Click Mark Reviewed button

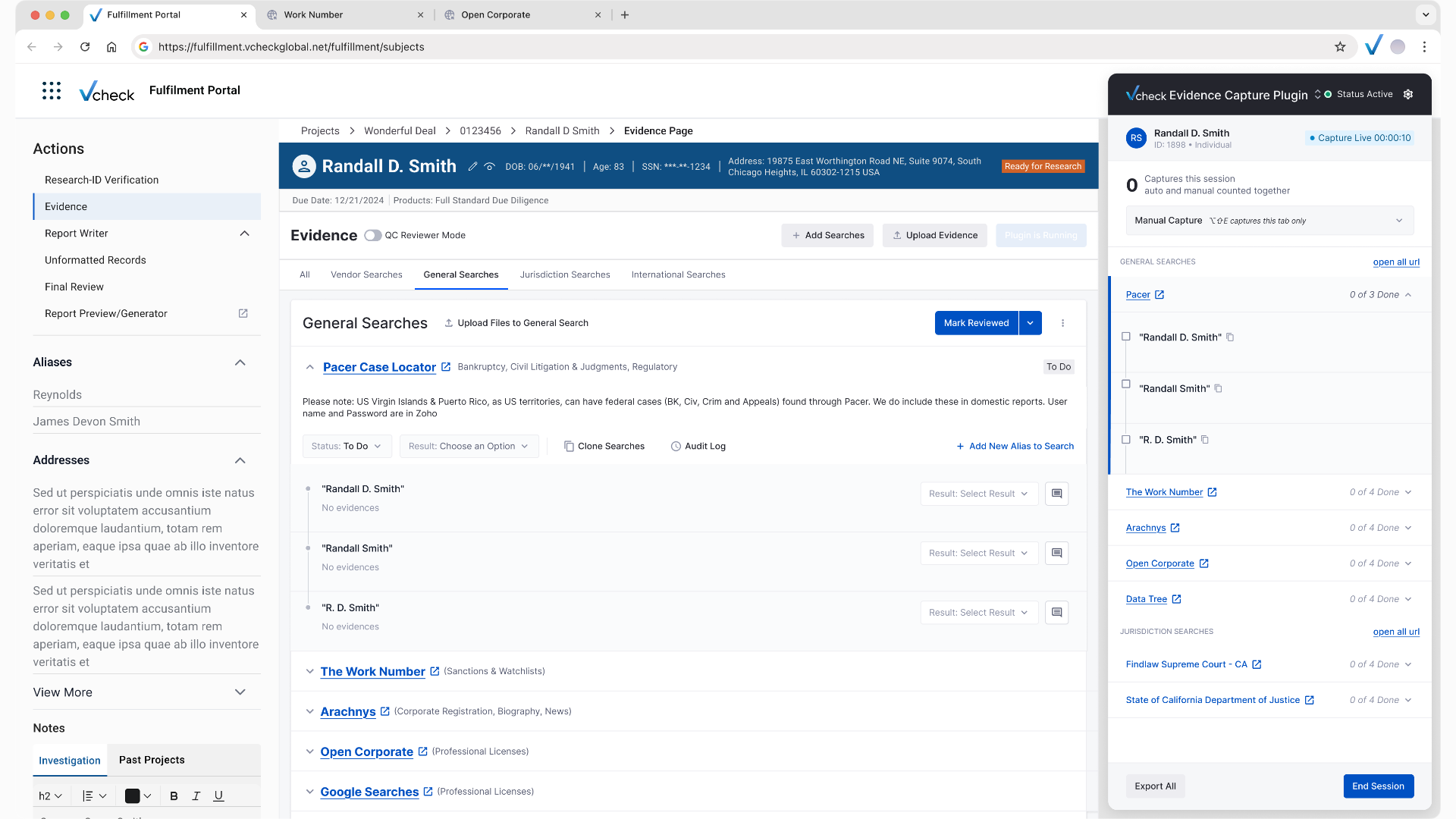[x=976, y=323]
